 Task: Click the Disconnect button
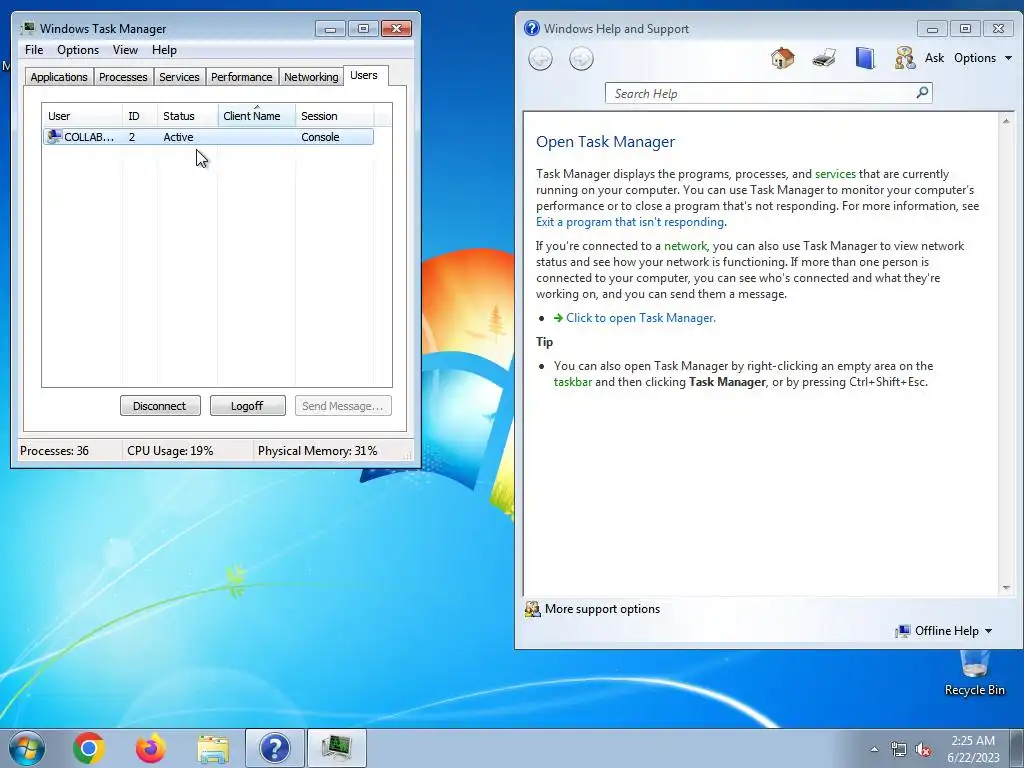pos(160,406)
